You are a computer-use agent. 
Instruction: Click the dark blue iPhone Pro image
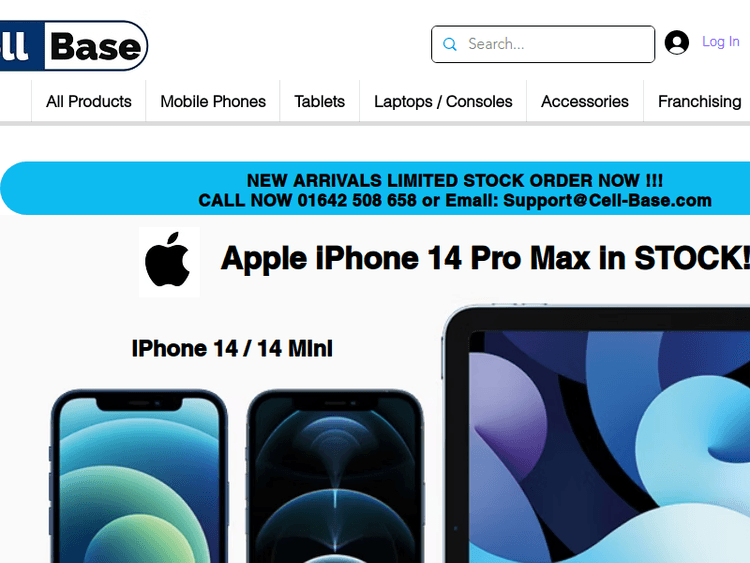(335, 476)
